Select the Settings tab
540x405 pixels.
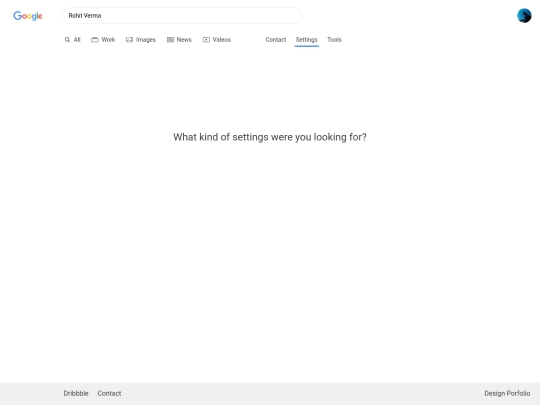click(x=307, y=40)
